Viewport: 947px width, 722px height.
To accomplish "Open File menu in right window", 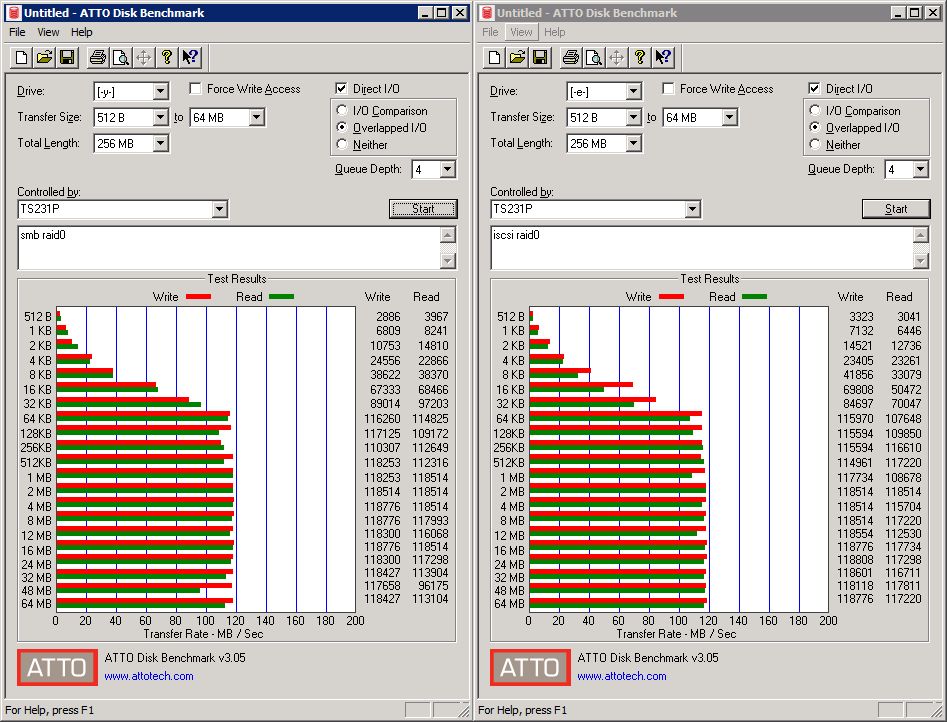I will click(490, 32).
